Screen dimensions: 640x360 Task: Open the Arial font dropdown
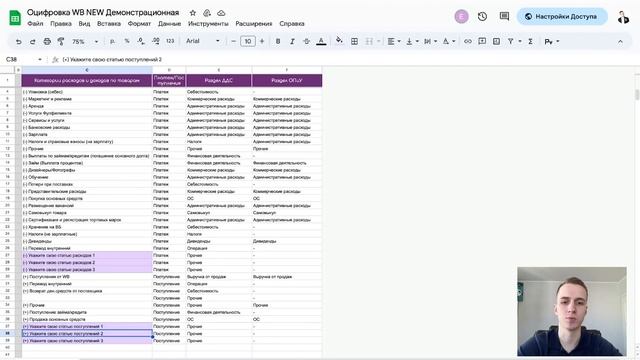tap(202, 41)
